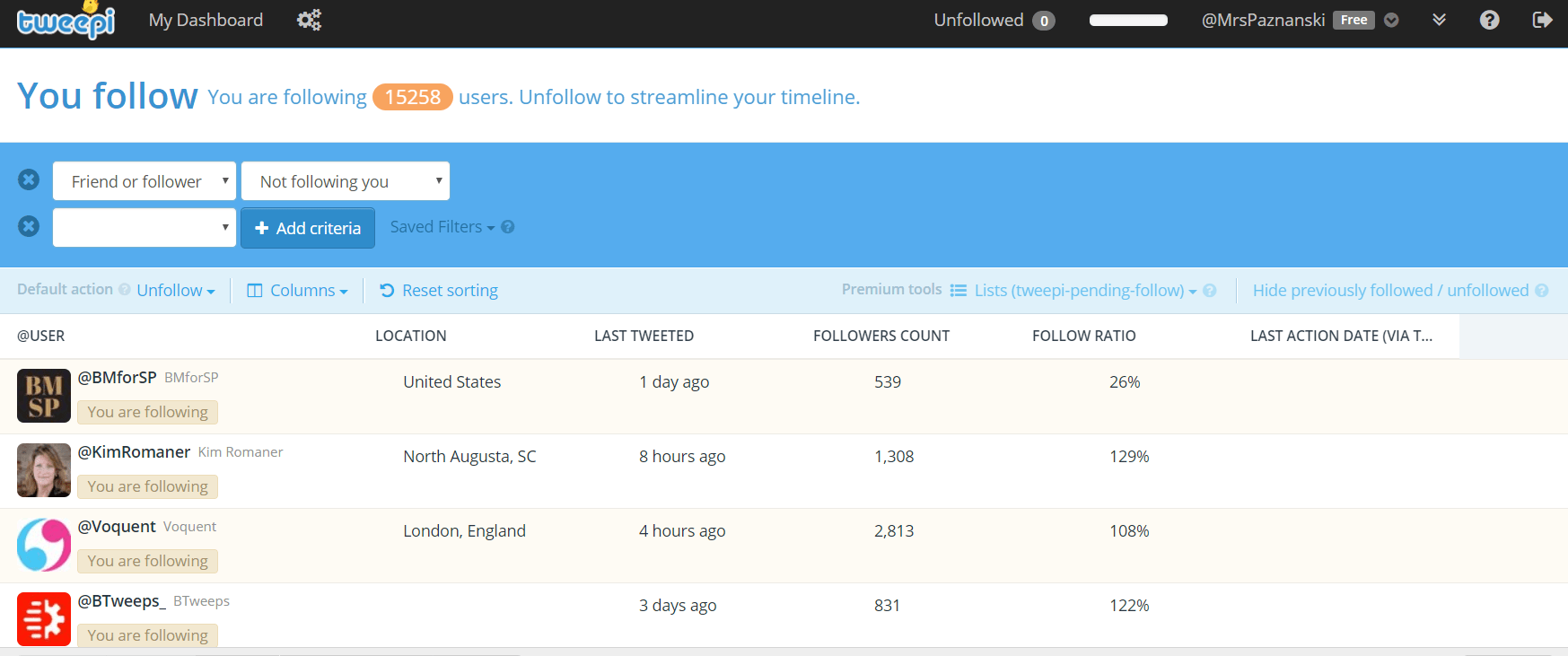1568x656 pixels.
Task: Click the 8 hours ago cell
Action: pyautogui.click(x=682, y=456)
